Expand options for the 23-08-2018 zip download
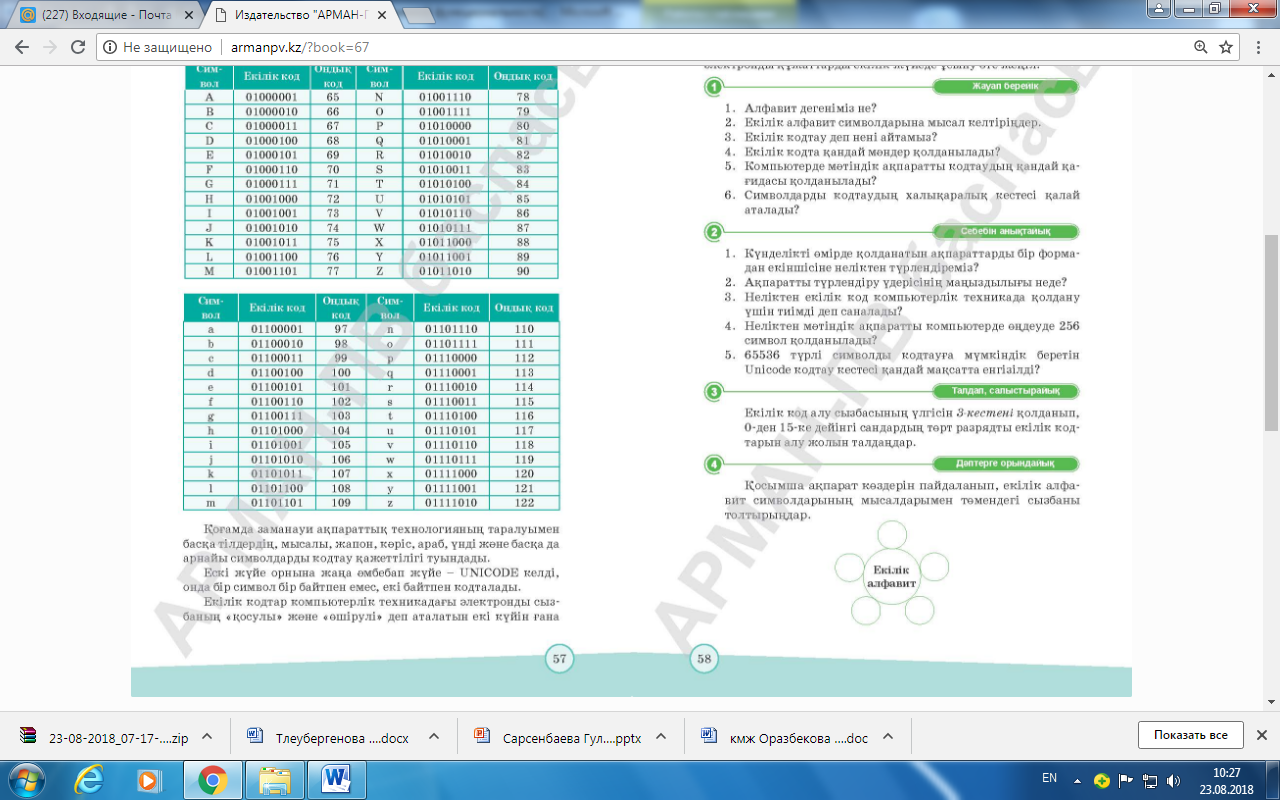 click(x=207, y=736)
